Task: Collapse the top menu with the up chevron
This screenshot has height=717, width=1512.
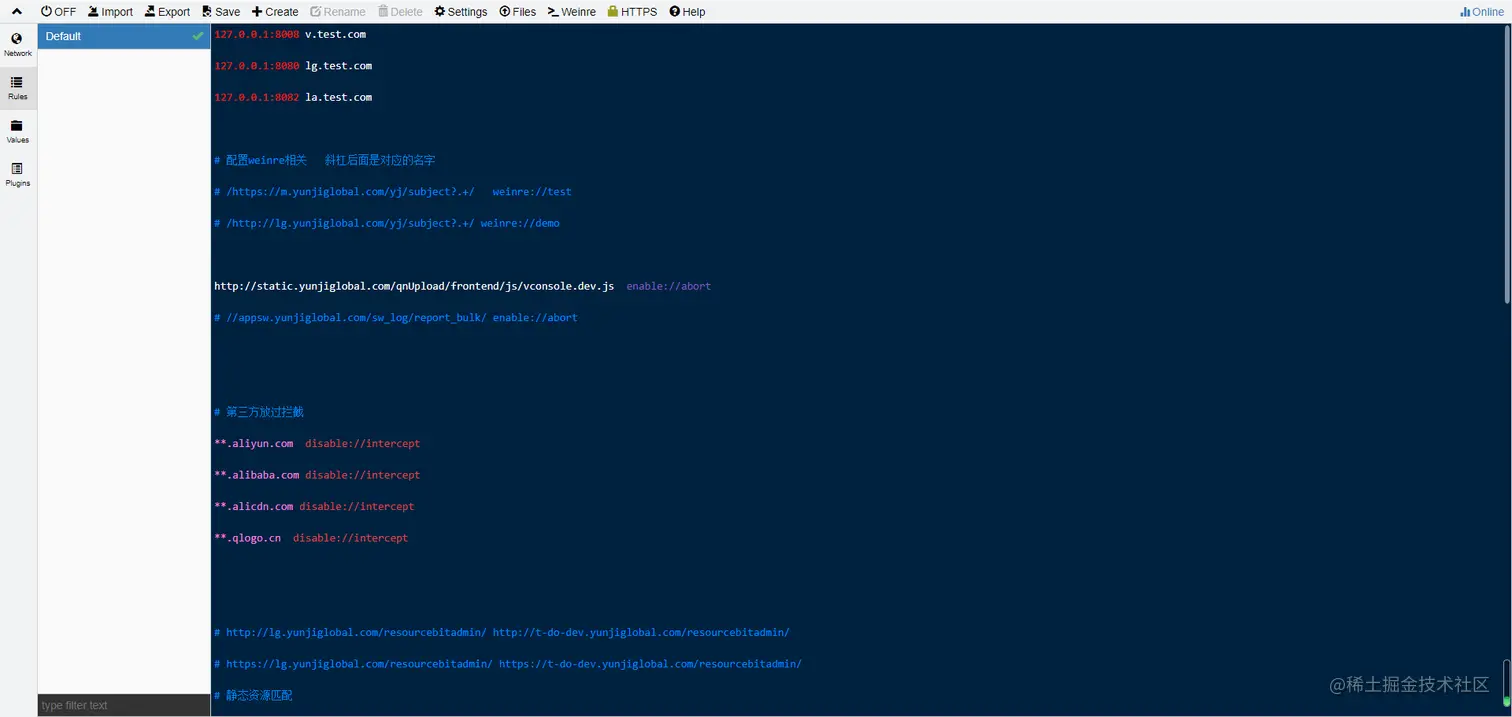Action: (x=17, y=12)
